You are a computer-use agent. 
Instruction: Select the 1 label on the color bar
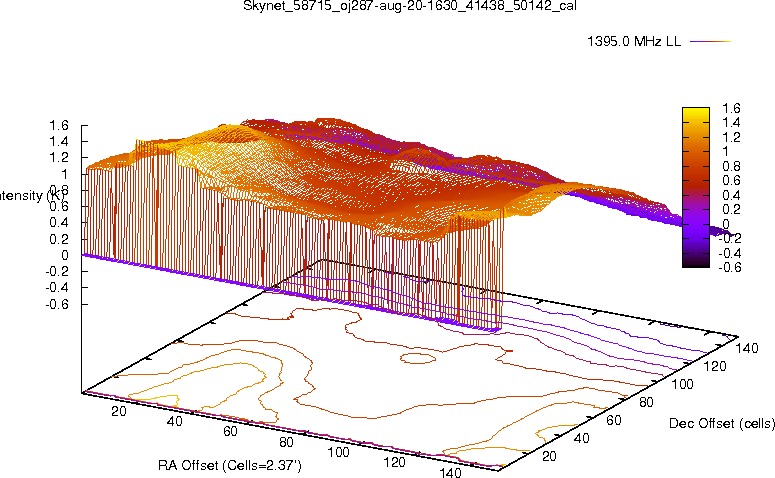[725, 152]
